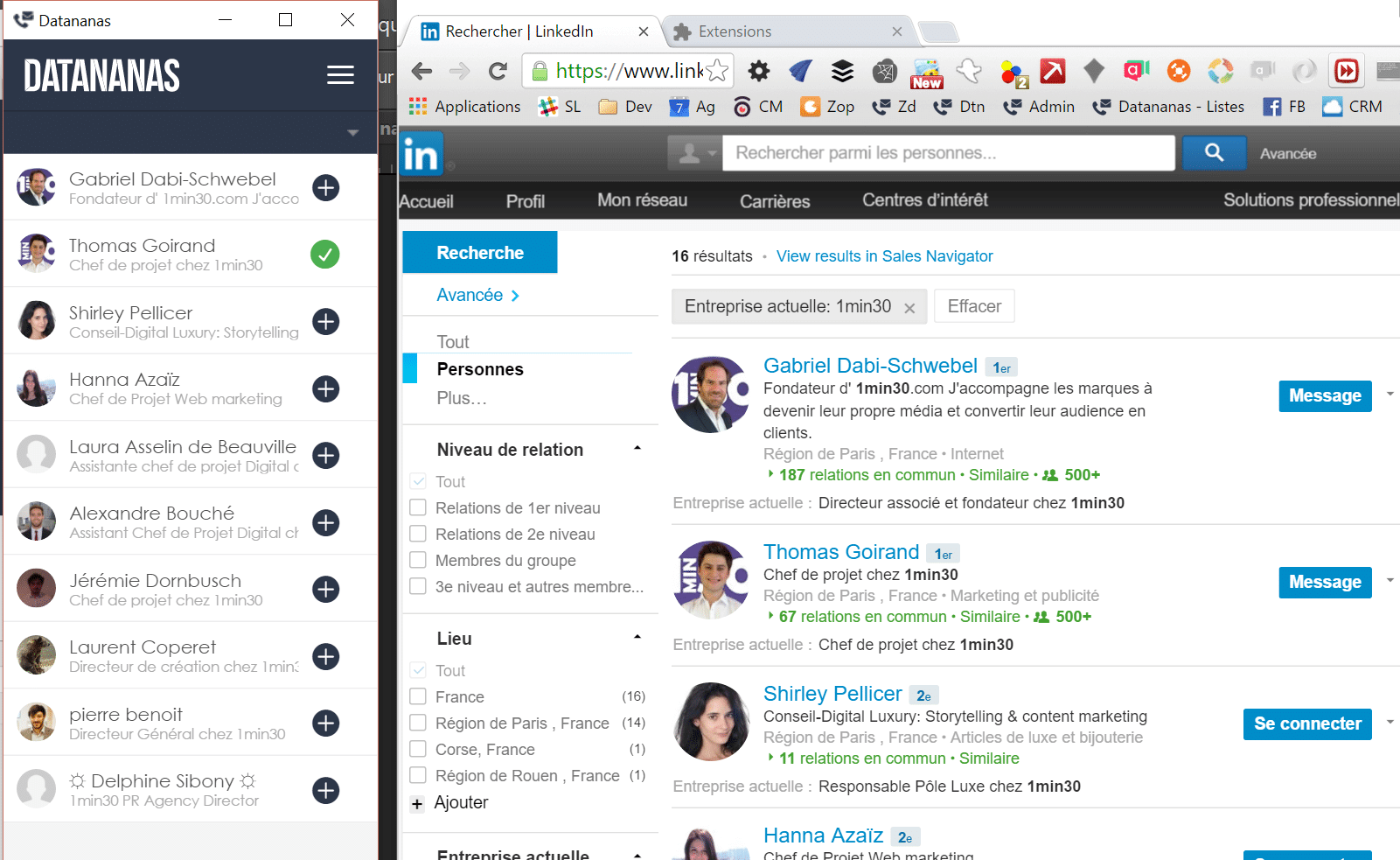Check 3e niveau et autres membres filter
This screenshot has height=860, width=1400.
(418, 586)
